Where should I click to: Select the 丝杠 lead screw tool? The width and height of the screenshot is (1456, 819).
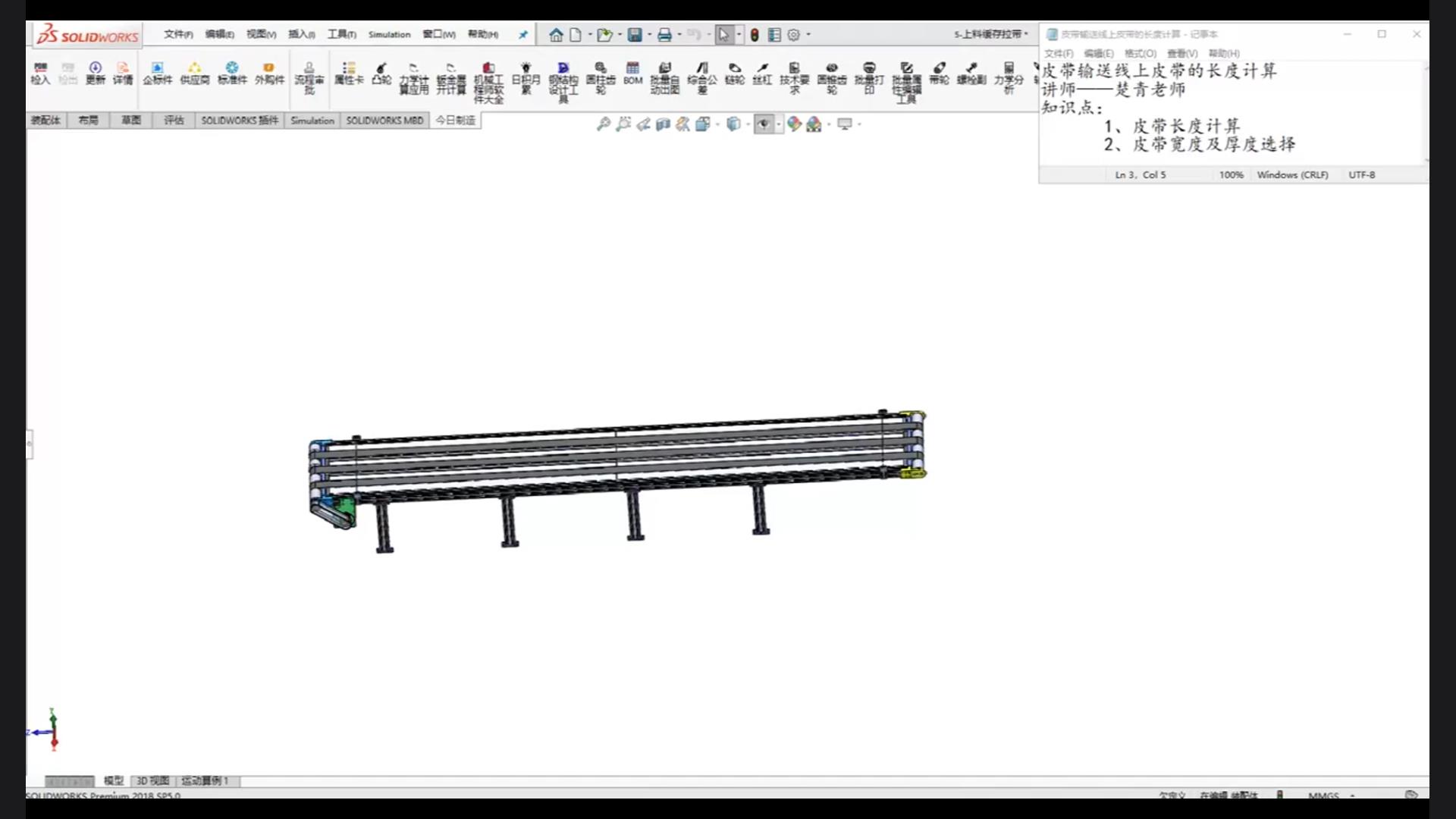762,74
